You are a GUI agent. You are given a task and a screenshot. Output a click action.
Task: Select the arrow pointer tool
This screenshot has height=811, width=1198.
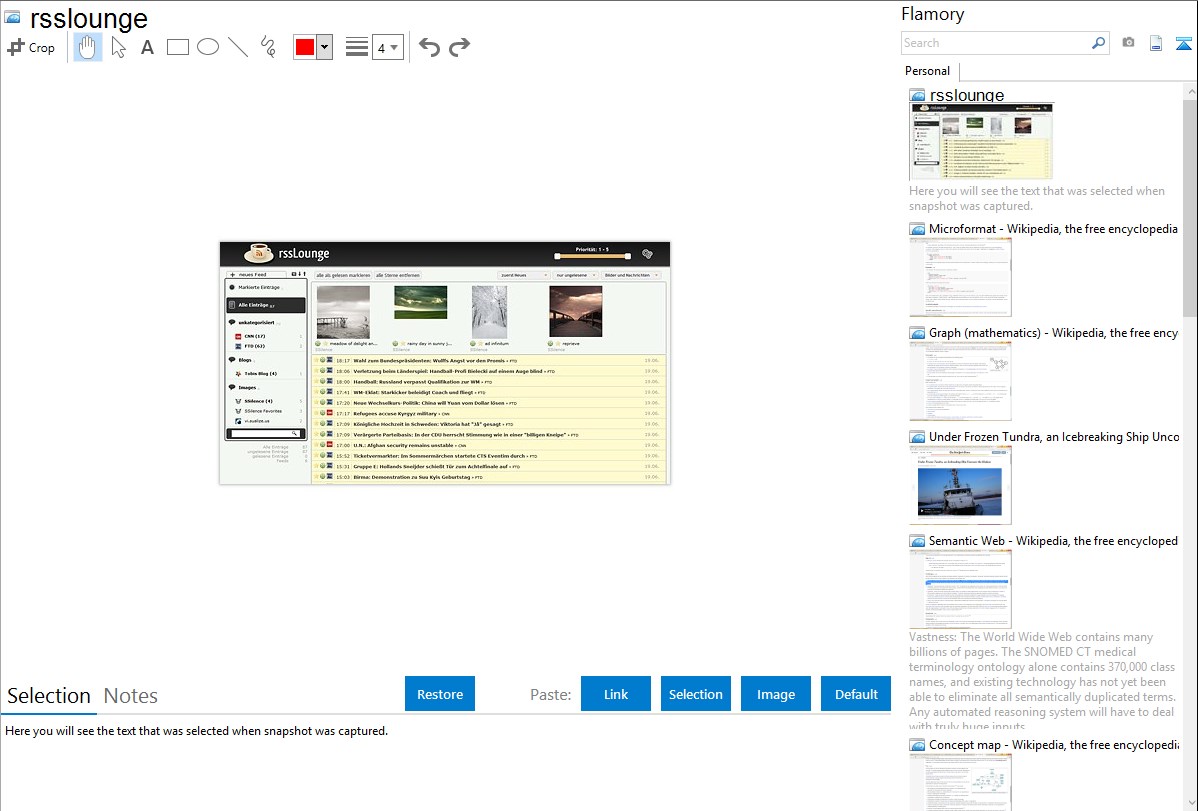[x=118, y=47]
